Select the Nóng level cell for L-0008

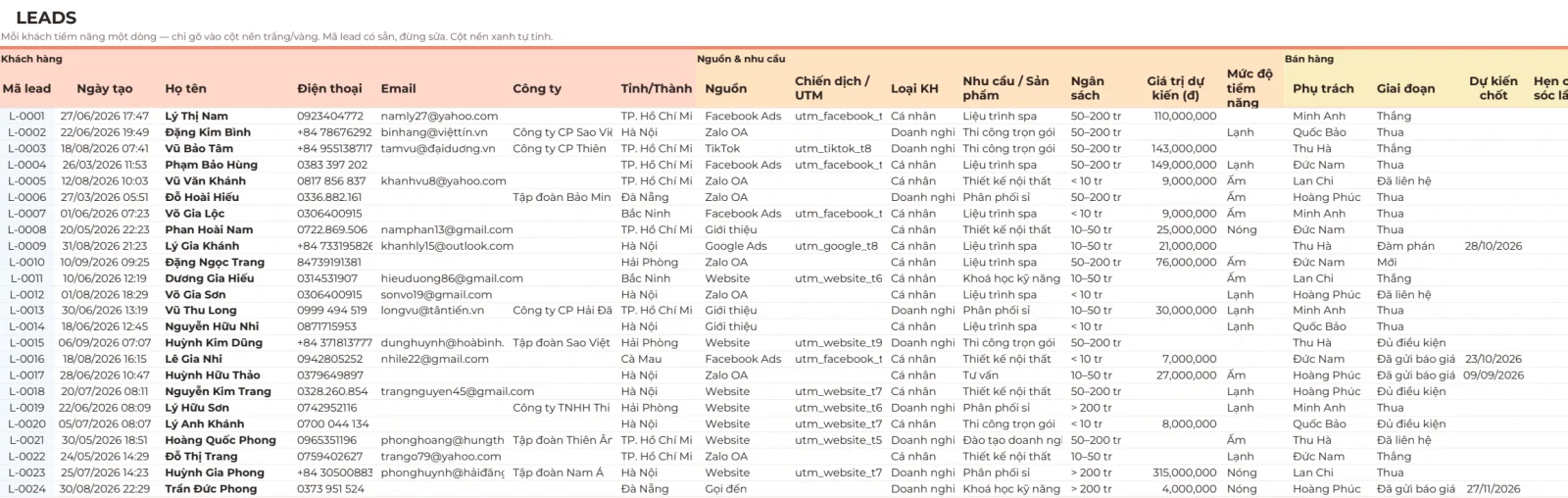(x=1242, y=229)
